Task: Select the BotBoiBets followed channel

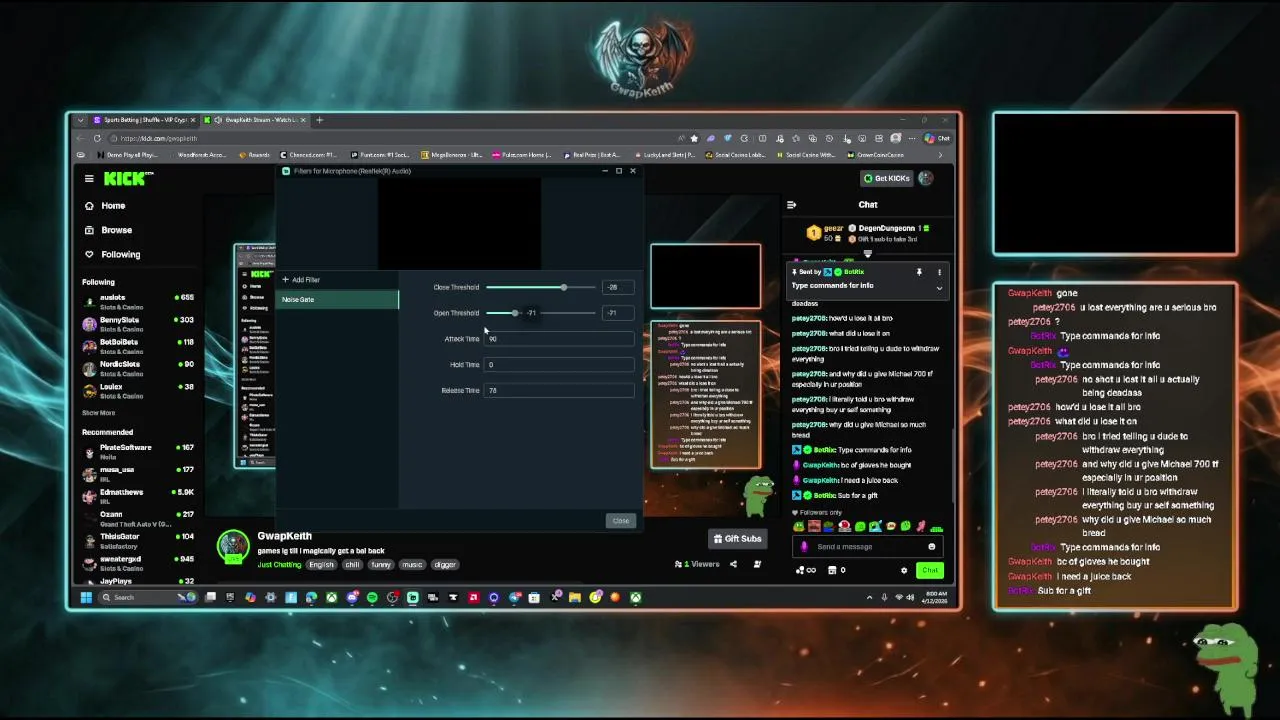Action: [138, 345]
